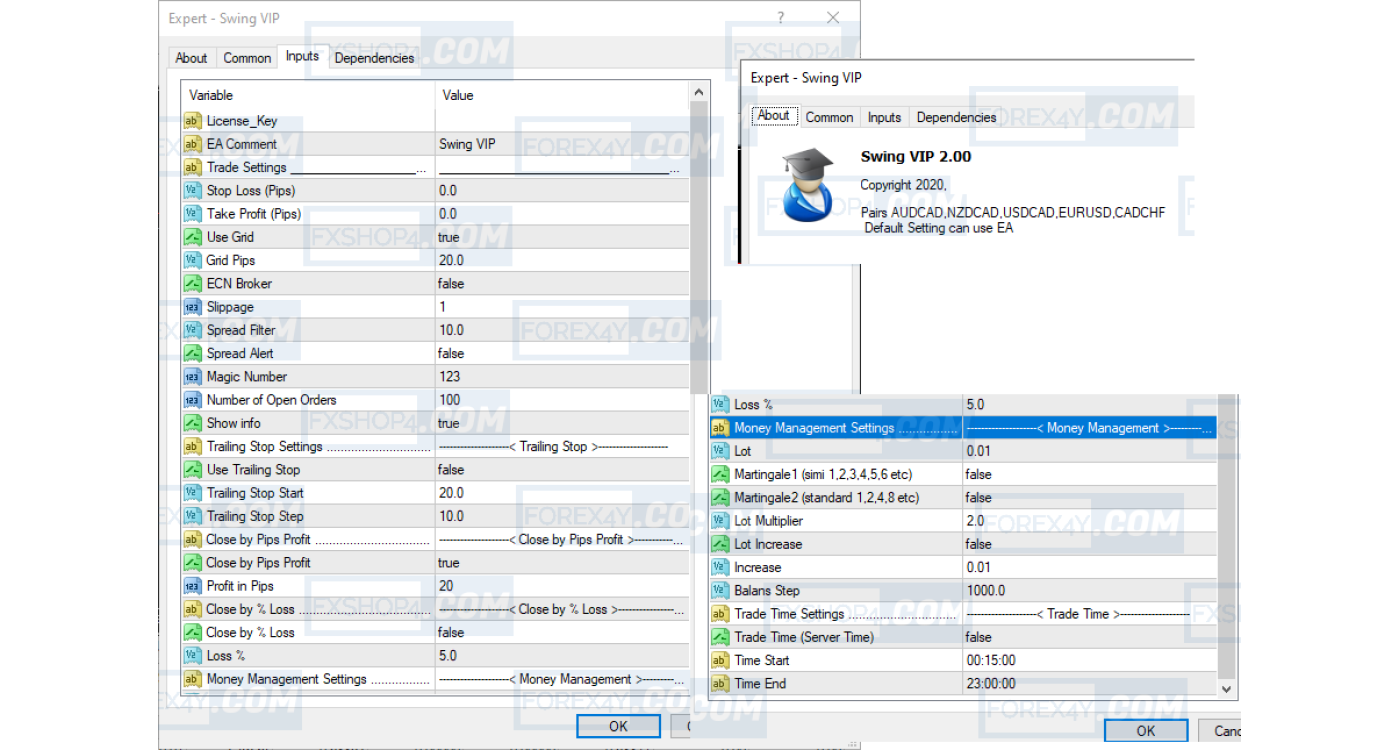Viewport: 1400px width, 750px height.
Task: Switch to the Dependencies tab in left dialog
Action: [374, 58]
